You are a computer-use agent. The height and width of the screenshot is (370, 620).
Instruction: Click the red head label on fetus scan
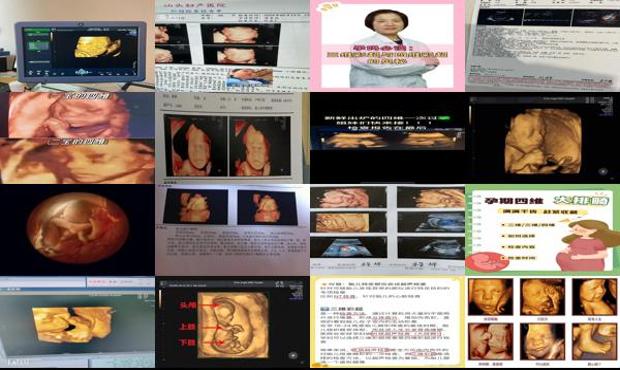coord(187,305)
